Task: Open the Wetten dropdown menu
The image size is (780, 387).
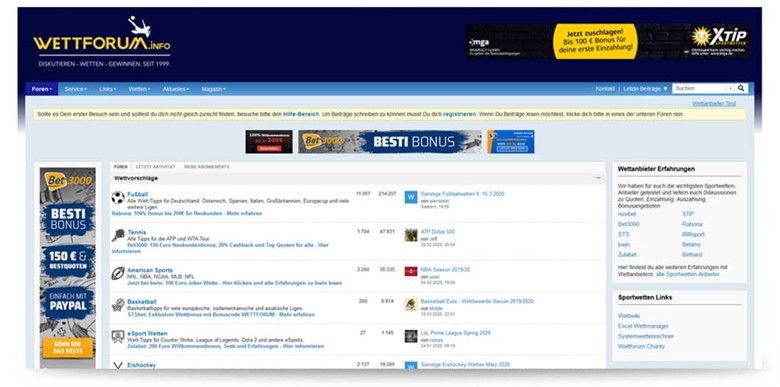Action: (x=139, y=89)
